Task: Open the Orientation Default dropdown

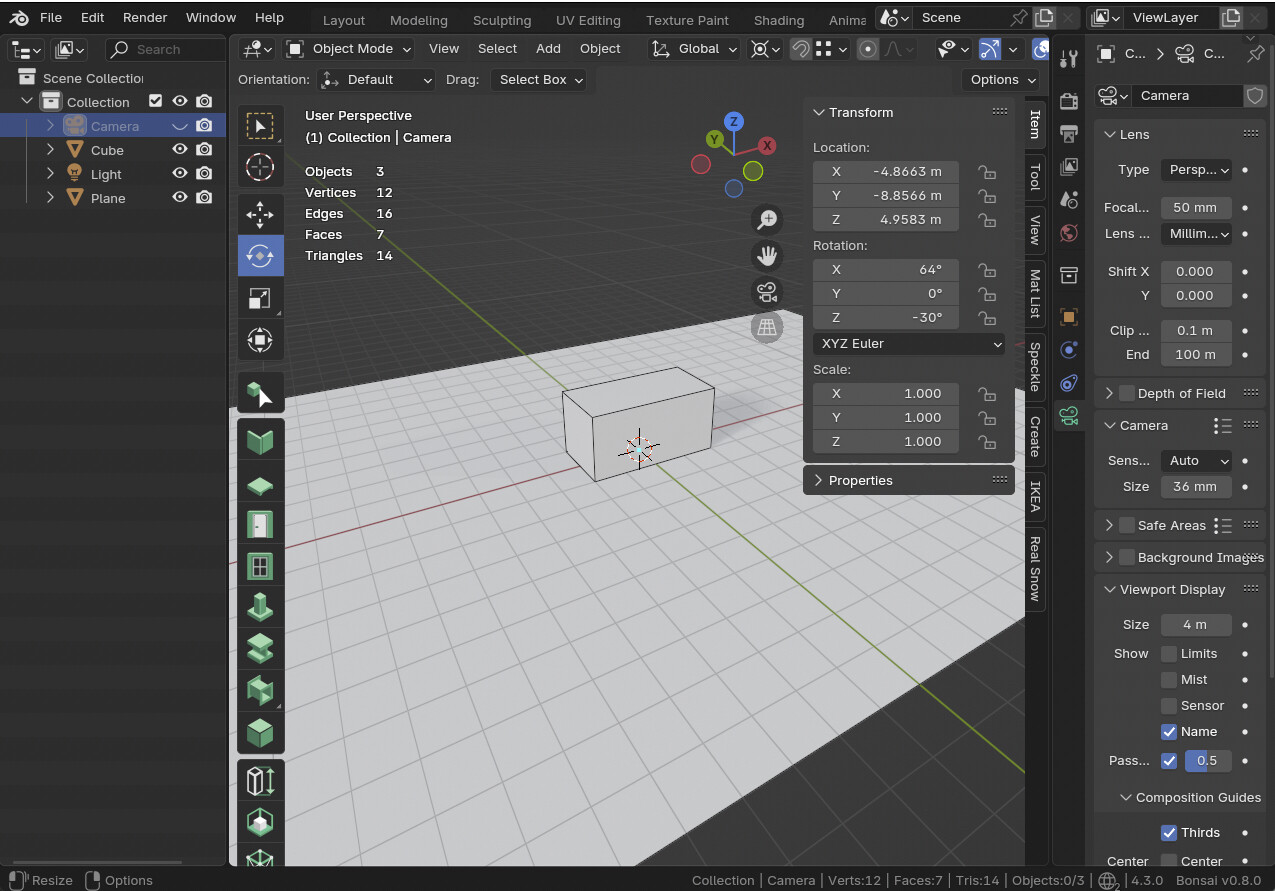Action: coord(377,80)
